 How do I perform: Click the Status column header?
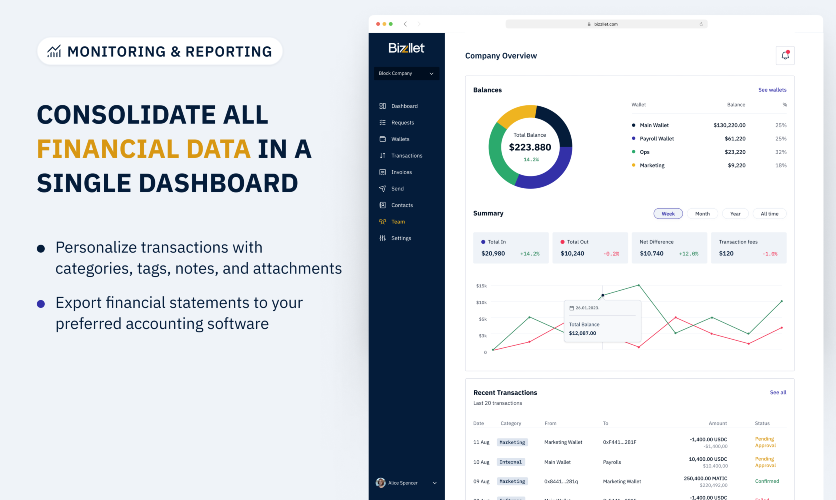pos(762,423)
